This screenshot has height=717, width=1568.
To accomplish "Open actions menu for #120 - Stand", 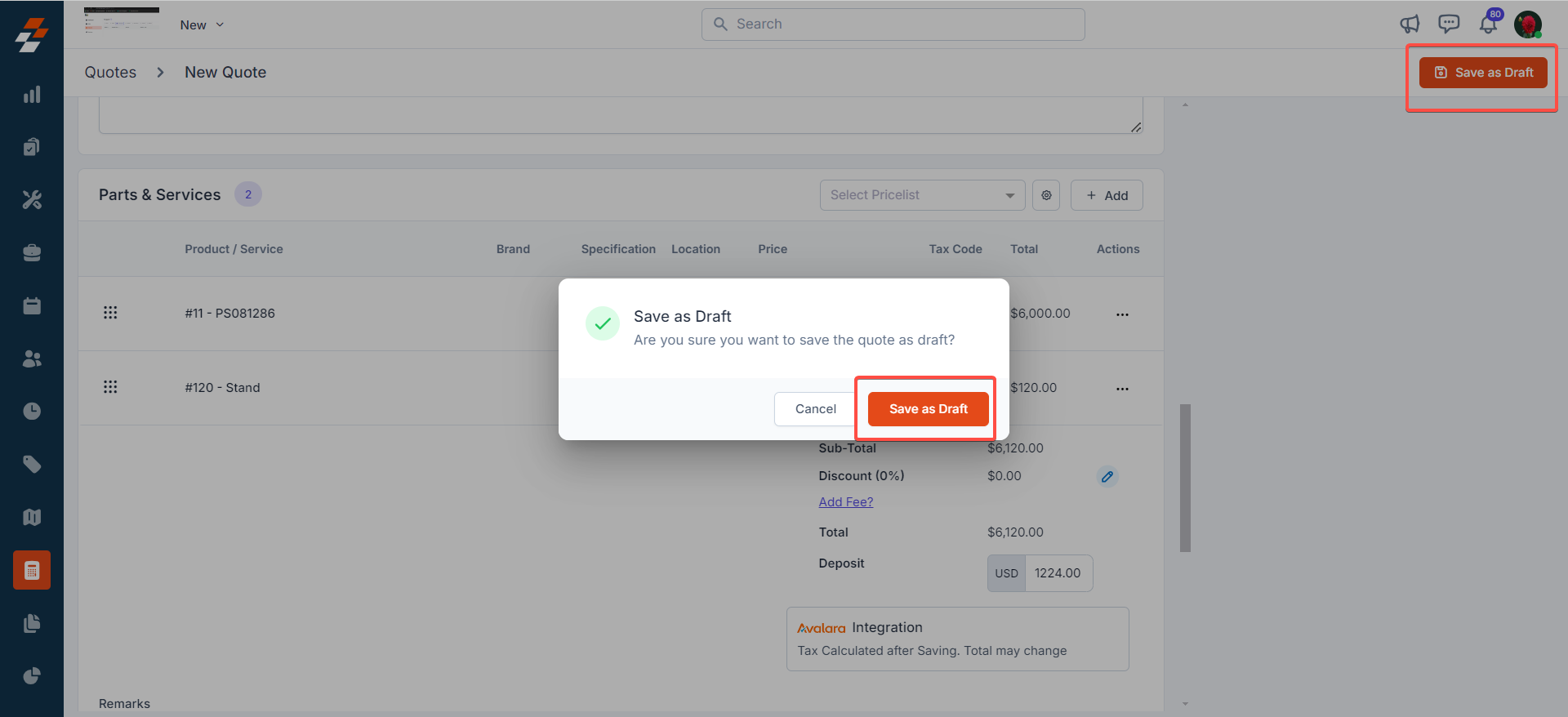I will (x=1122, y=389).
